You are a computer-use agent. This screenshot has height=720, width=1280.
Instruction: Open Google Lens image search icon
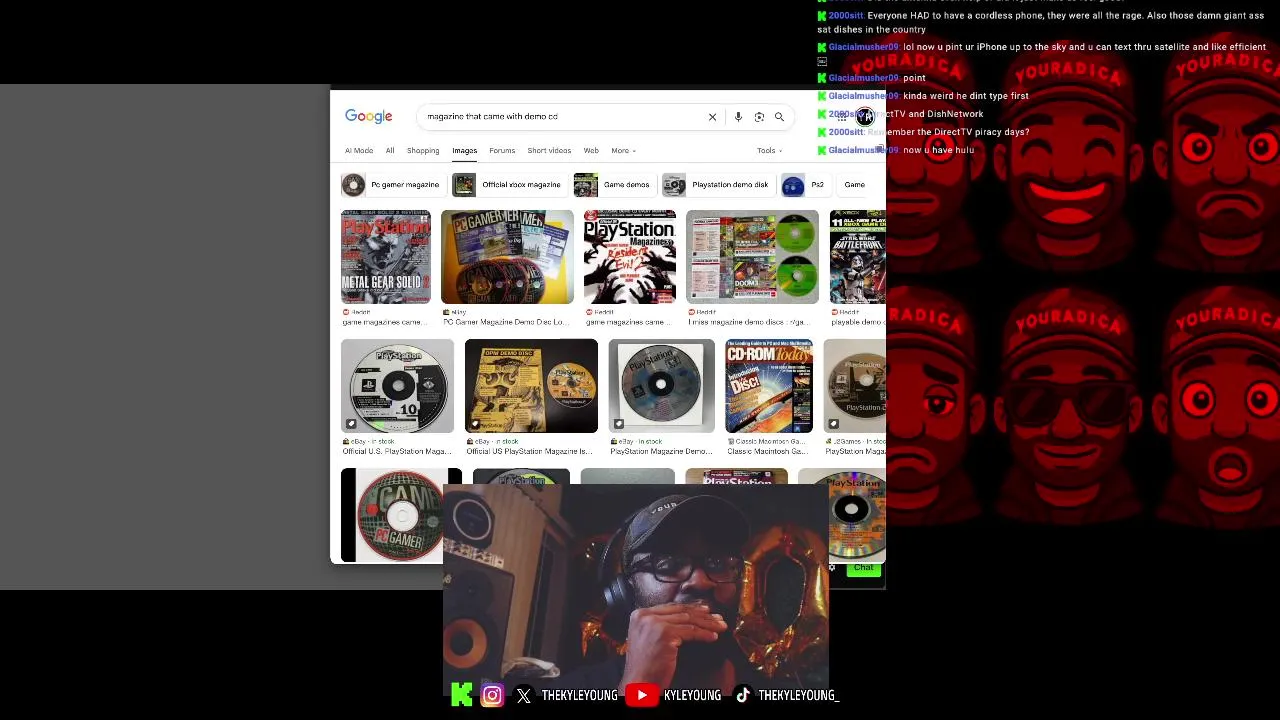(x=759, y=117)
